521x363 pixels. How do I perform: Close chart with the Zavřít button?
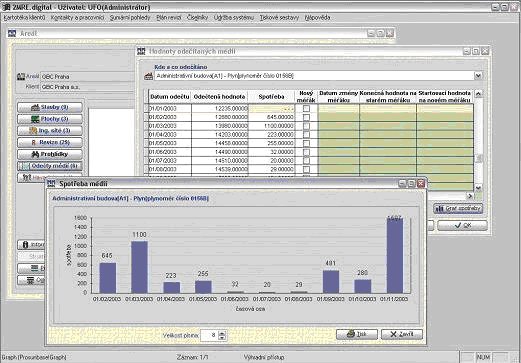(402, 334)
